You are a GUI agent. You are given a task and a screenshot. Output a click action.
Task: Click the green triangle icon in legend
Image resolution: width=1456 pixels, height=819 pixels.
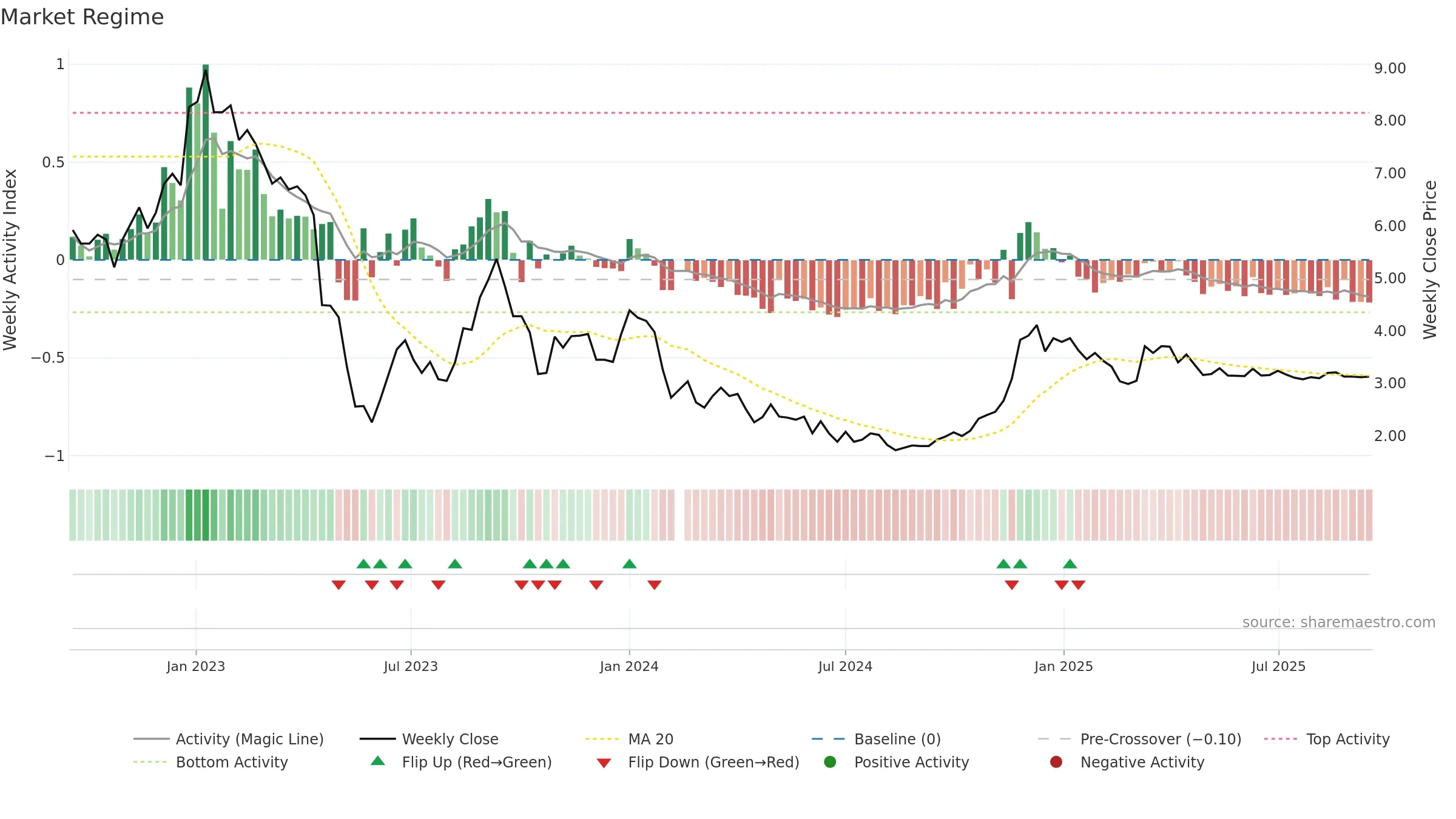[x=378, y=761]
